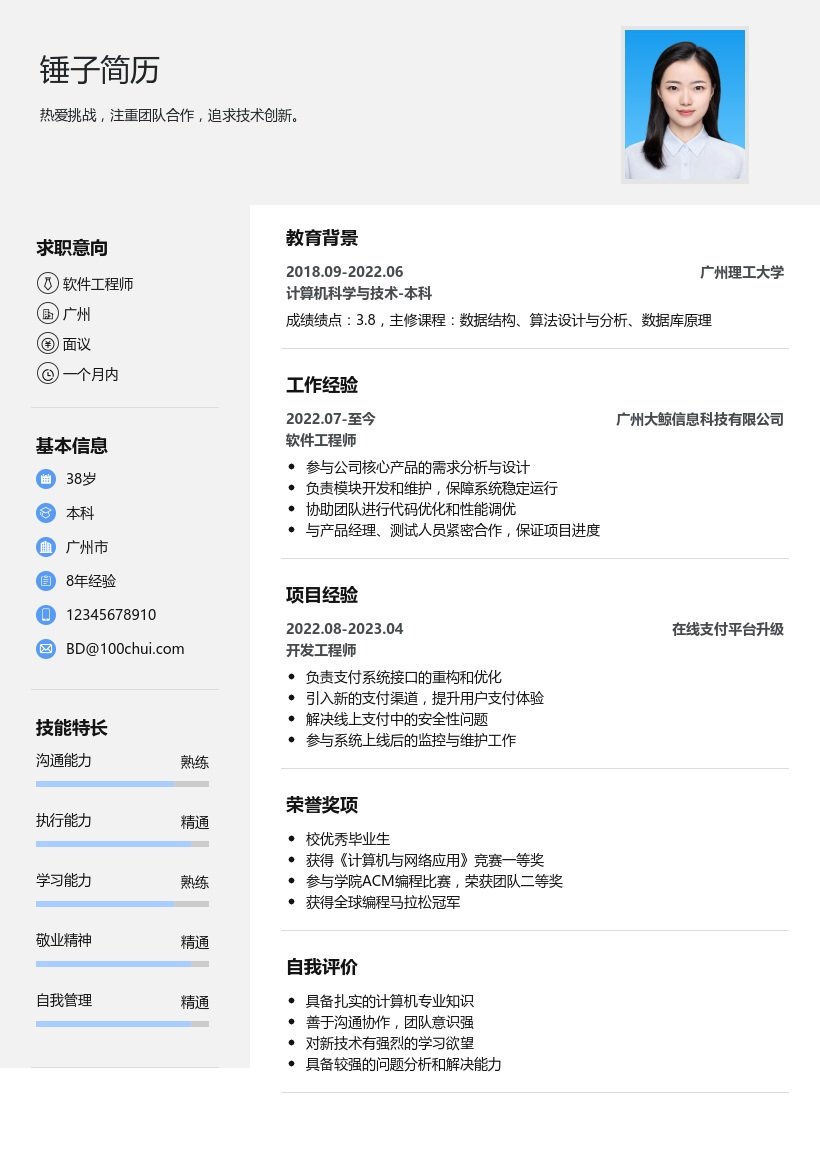The image size is (820, 1160).
Task: Click the 在线支付平台升级 project name
Action: pos(727,629)
